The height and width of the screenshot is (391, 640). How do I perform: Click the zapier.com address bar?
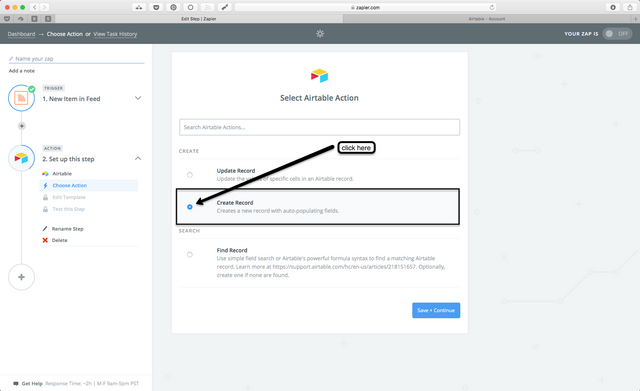tap(365, 7)
